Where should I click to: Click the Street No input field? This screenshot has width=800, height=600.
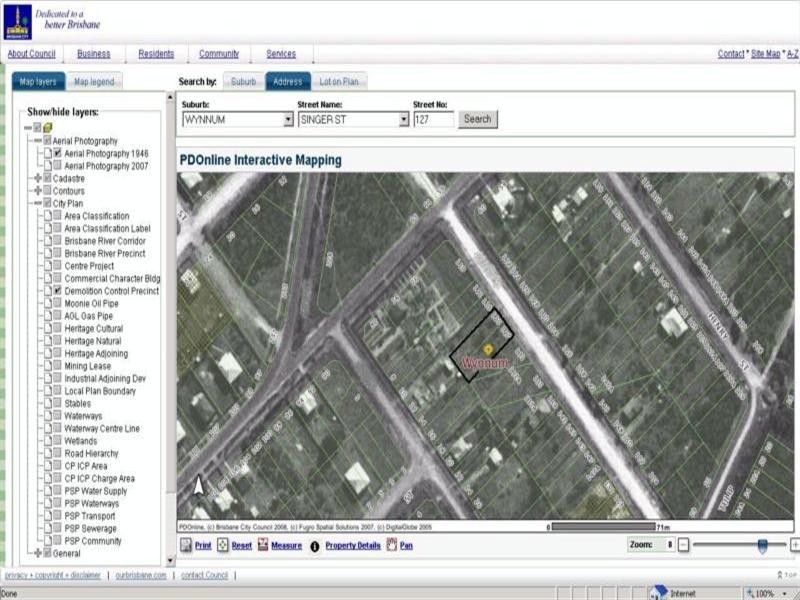tap(433, 119)
